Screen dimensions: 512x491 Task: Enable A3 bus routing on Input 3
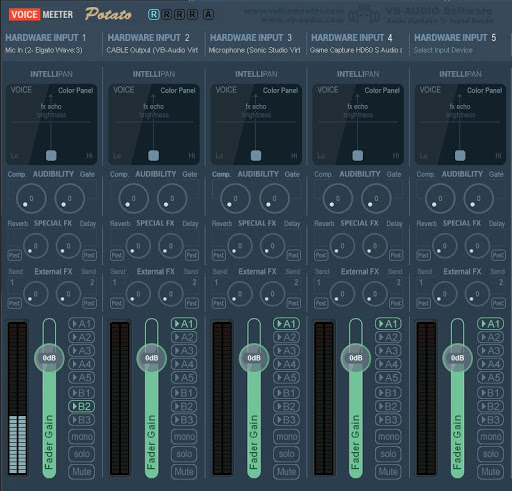pyautogui.click(x=286, y=351)
